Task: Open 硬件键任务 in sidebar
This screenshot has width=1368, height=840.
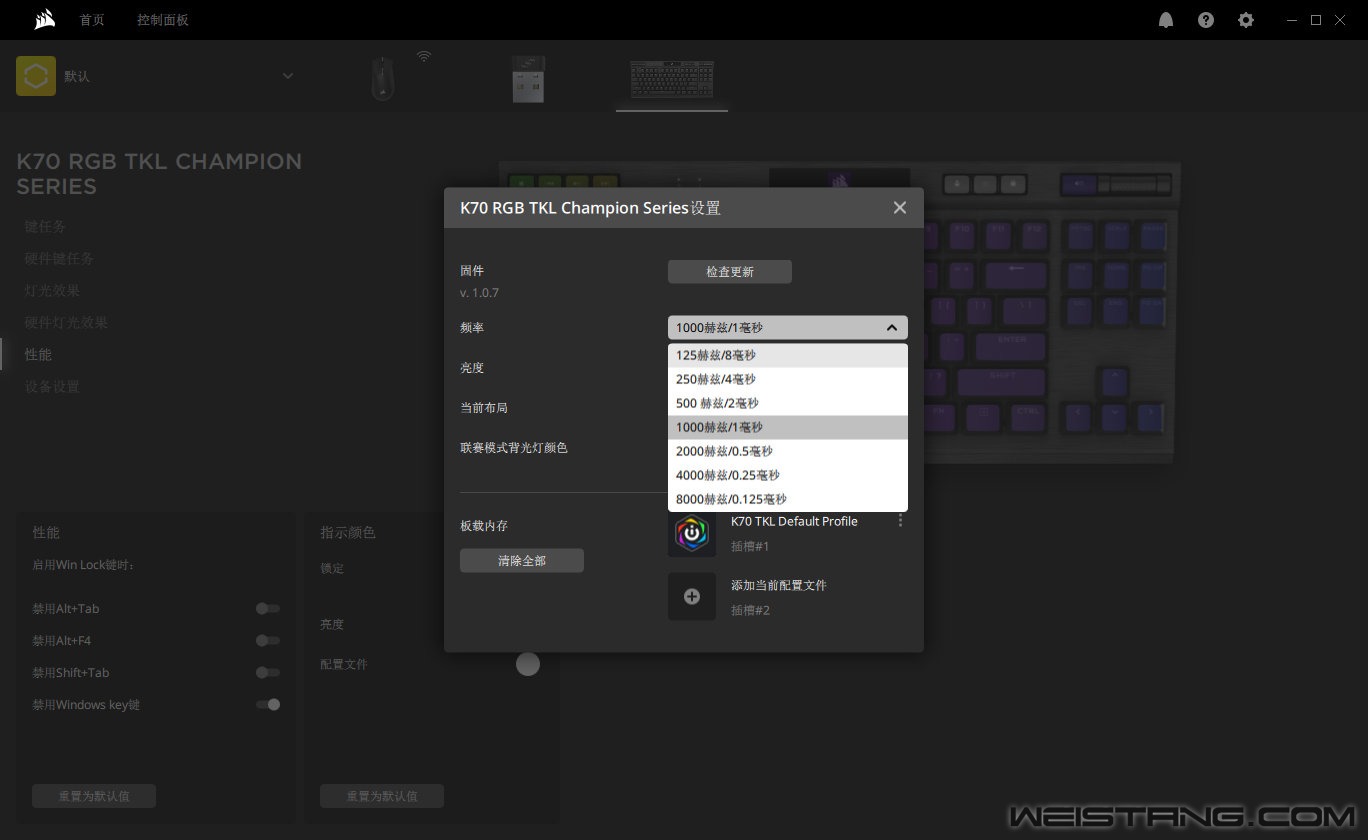Action: click(x=59, y=259)
